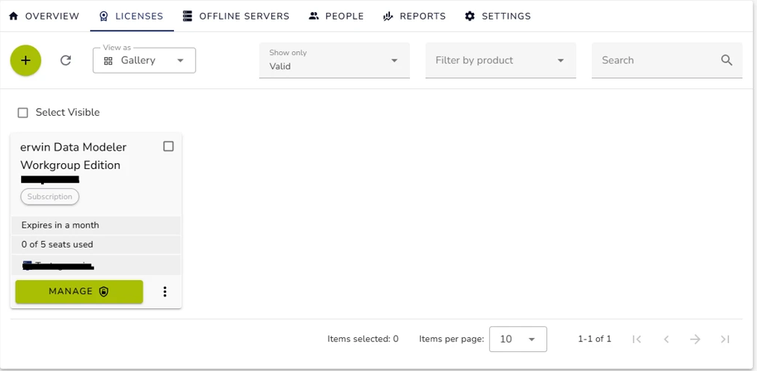Click the 1-1 of 1 pagination text

(594, 339)
